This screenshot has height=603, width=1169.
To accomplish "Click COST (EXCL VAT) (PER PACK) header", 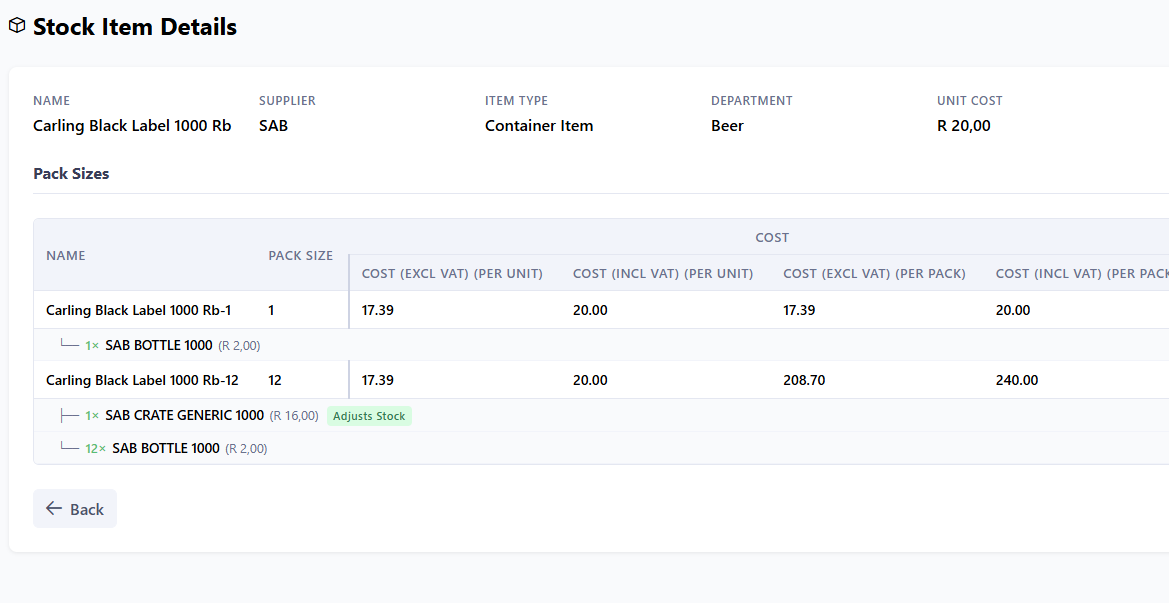I will [x=875, y=274].
